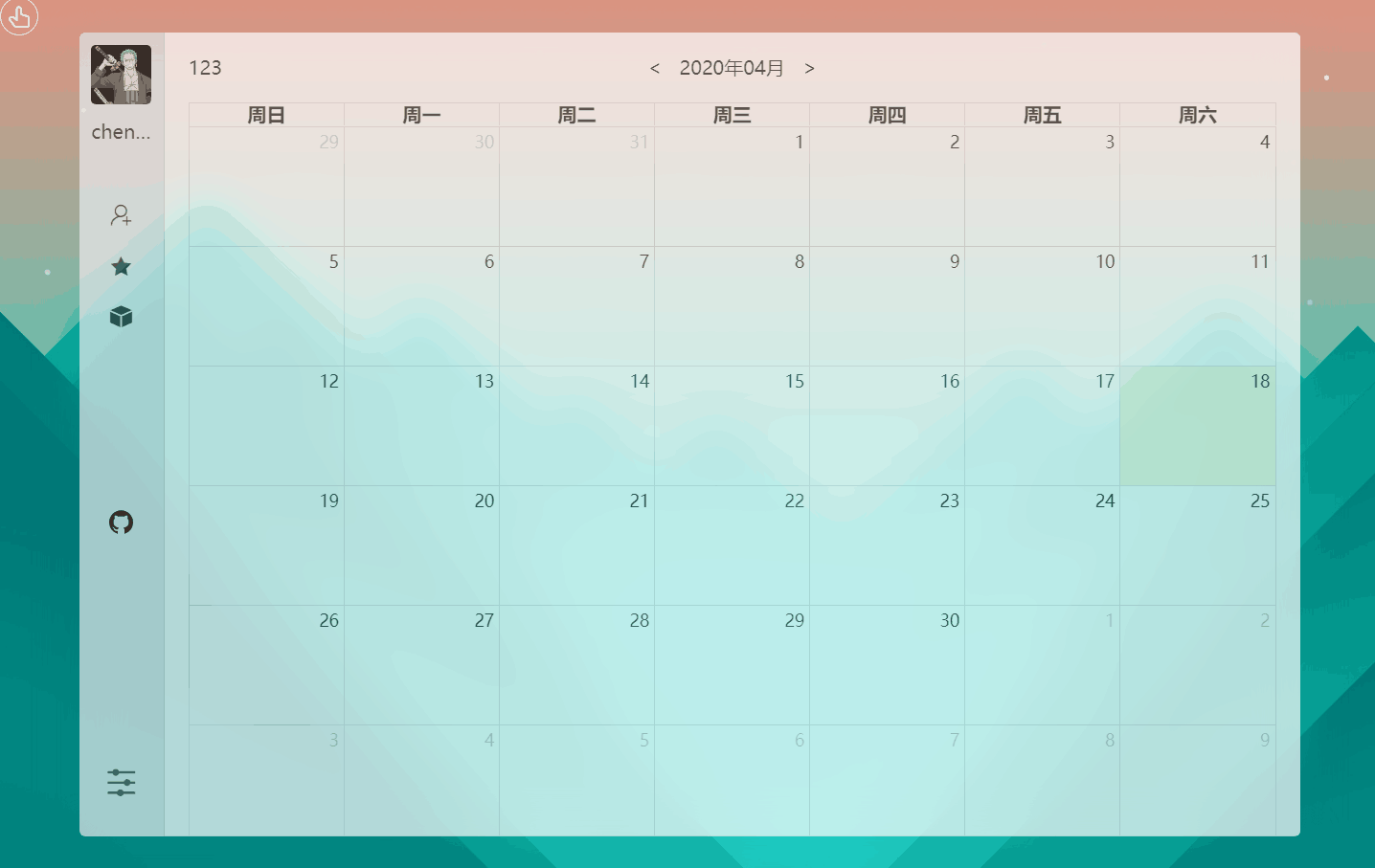
Task: Open the user avatar profile picture
Action: coord(121,75)
